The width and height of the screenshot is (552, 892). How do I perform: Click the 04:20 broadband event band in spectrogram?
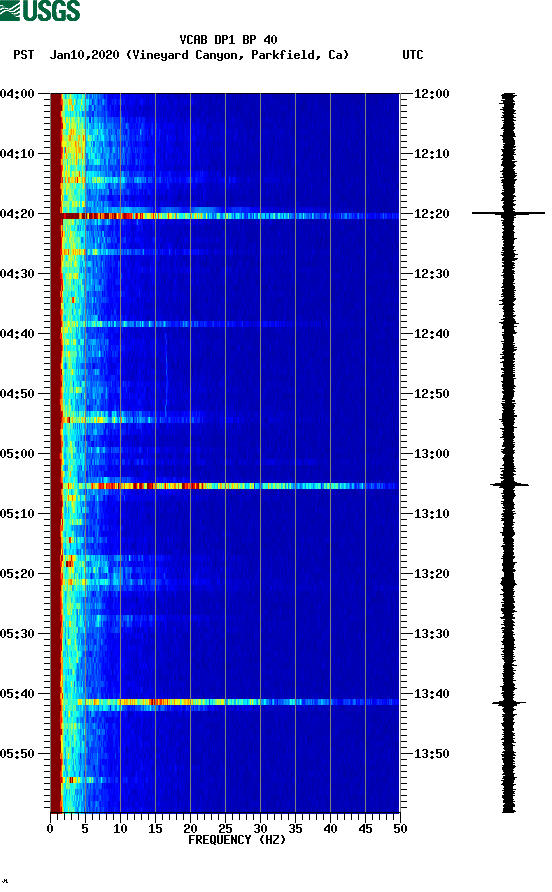225,216
